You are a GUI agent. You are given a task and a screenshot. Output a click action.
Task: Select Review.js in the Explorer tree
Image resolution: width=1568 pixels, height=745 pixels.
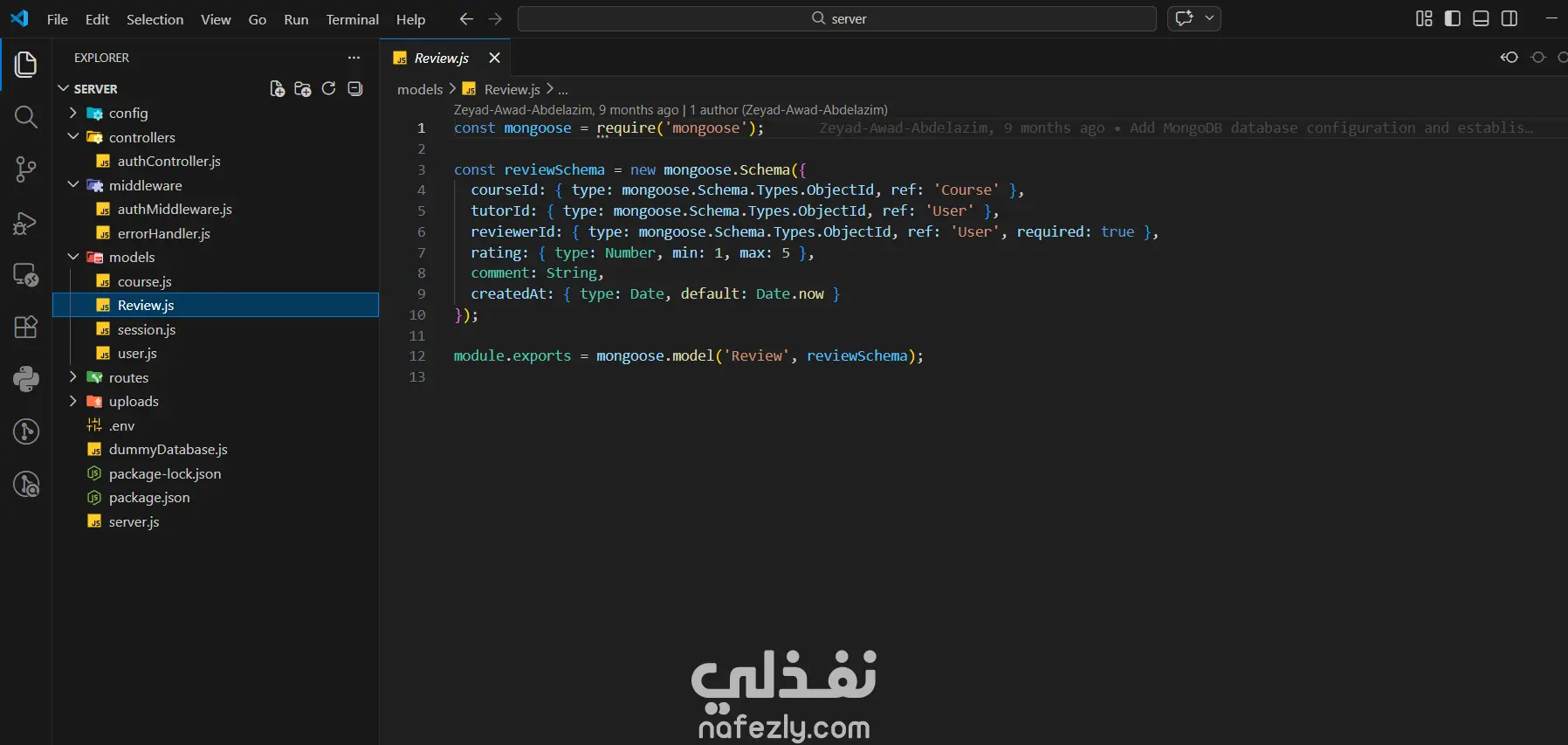(216, 305)
